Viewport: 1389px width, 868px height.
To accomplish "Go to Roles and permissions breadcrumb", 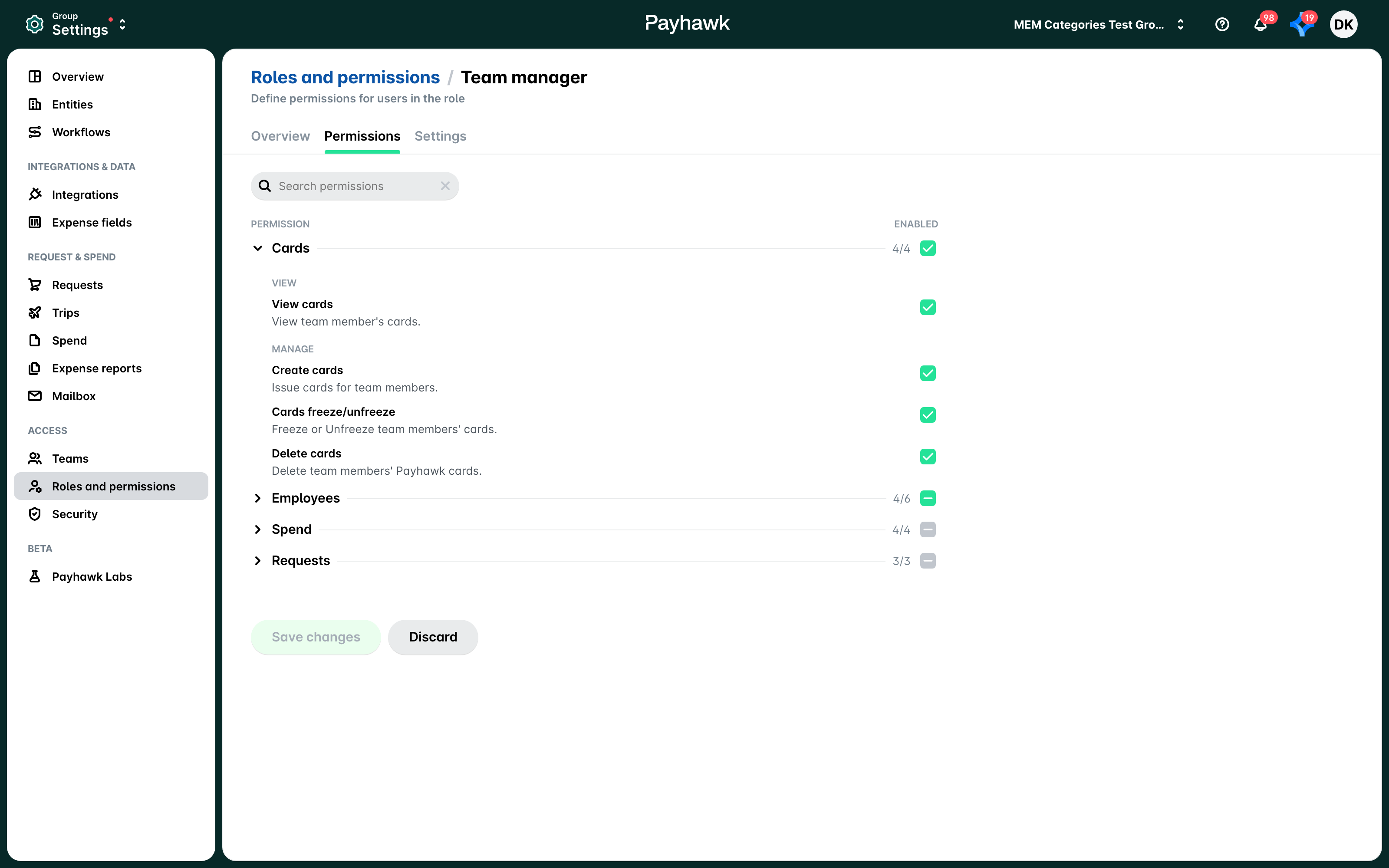I will coord(345,77).
